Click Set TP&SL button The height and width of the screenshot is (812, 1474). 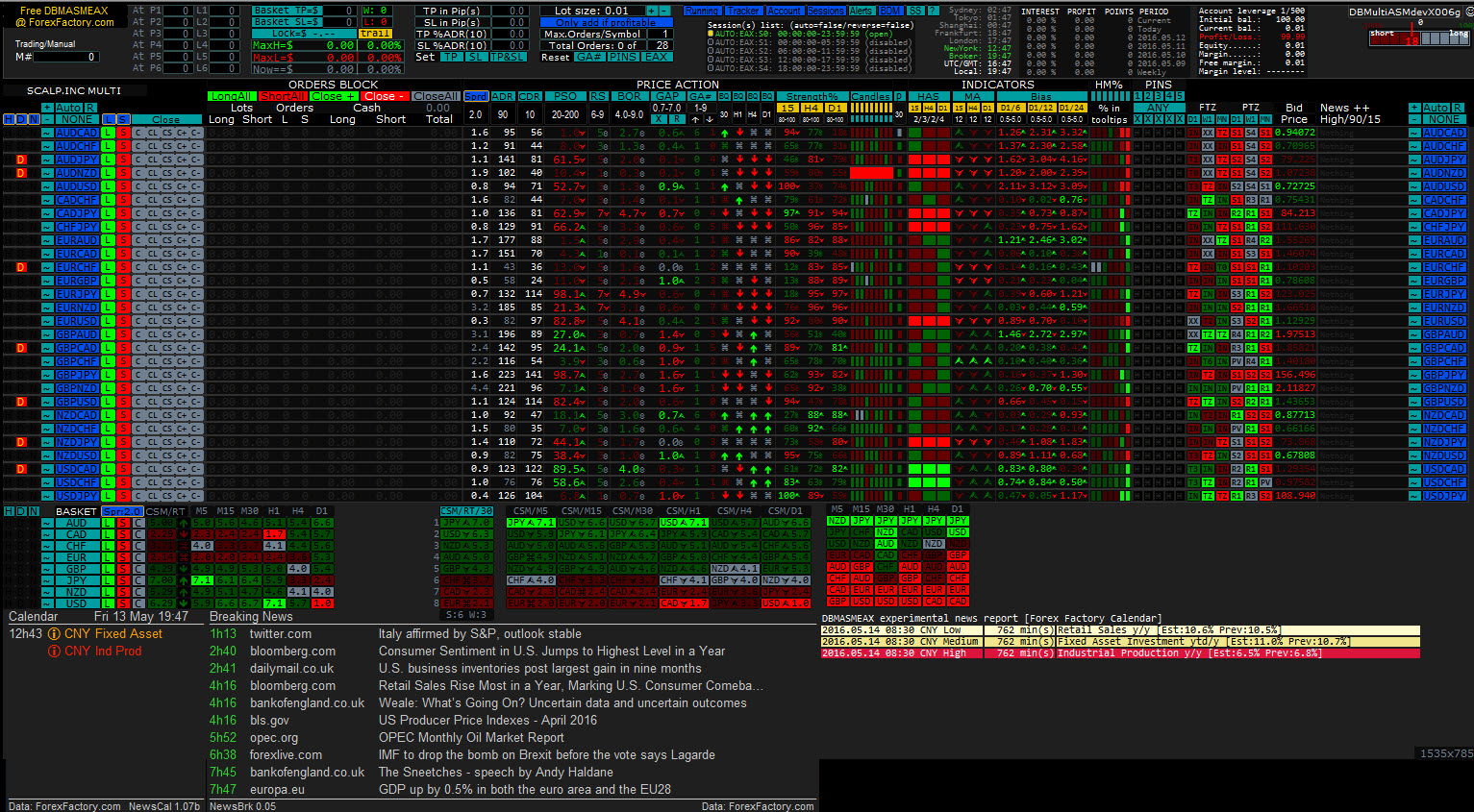pos(508,57)
